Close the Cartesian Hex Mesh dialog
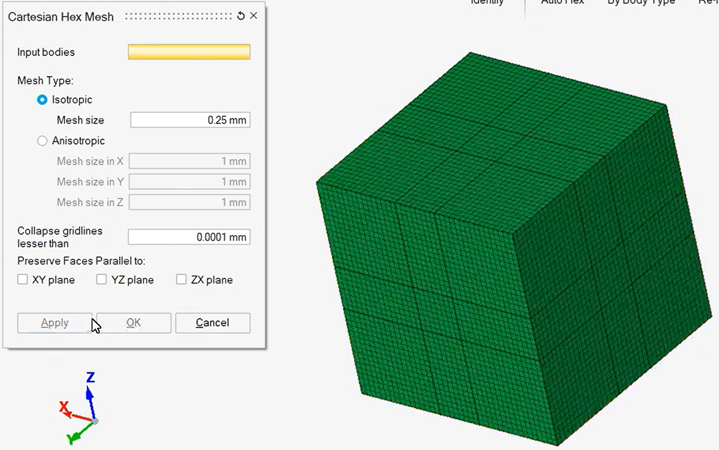Image resolution: width=719 pixels, height=450 pixels. (254, 16)
